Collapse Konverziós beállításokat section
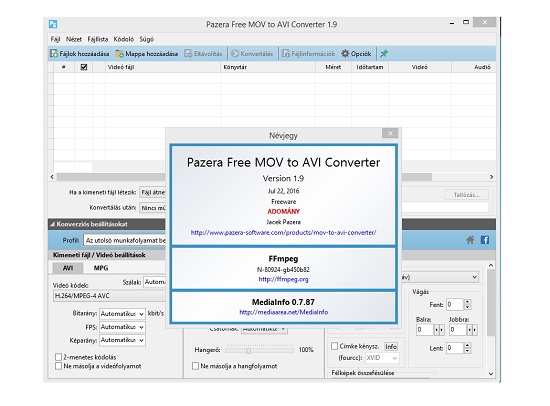Image resolution: width=550 pixels, height=406 pixels. 53,224
